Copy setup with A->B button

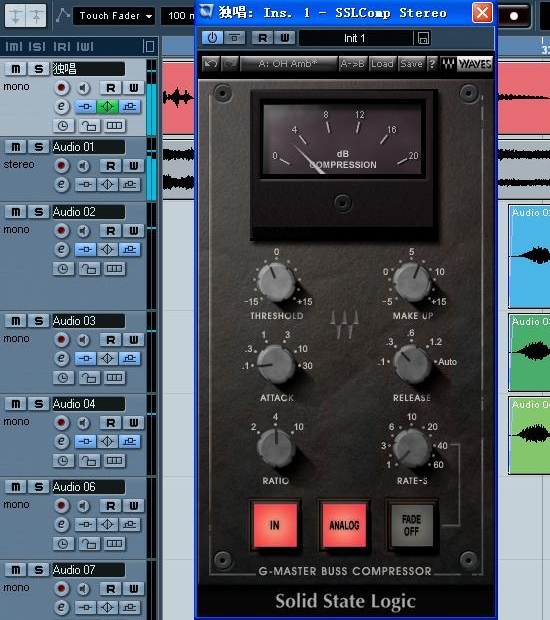(x=353, y=64)
